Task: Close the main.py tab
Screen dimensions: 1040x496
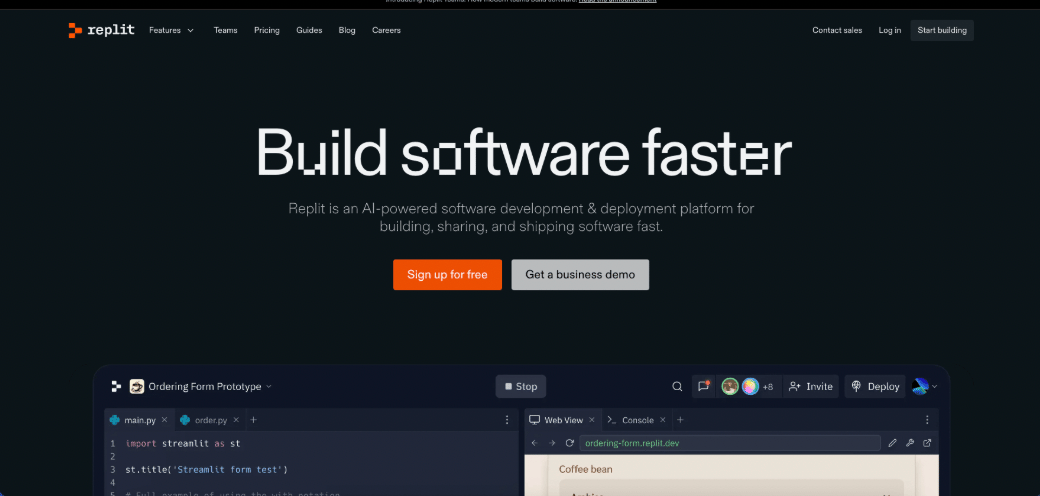Action: pyautogui.click(x=164, y=420)
